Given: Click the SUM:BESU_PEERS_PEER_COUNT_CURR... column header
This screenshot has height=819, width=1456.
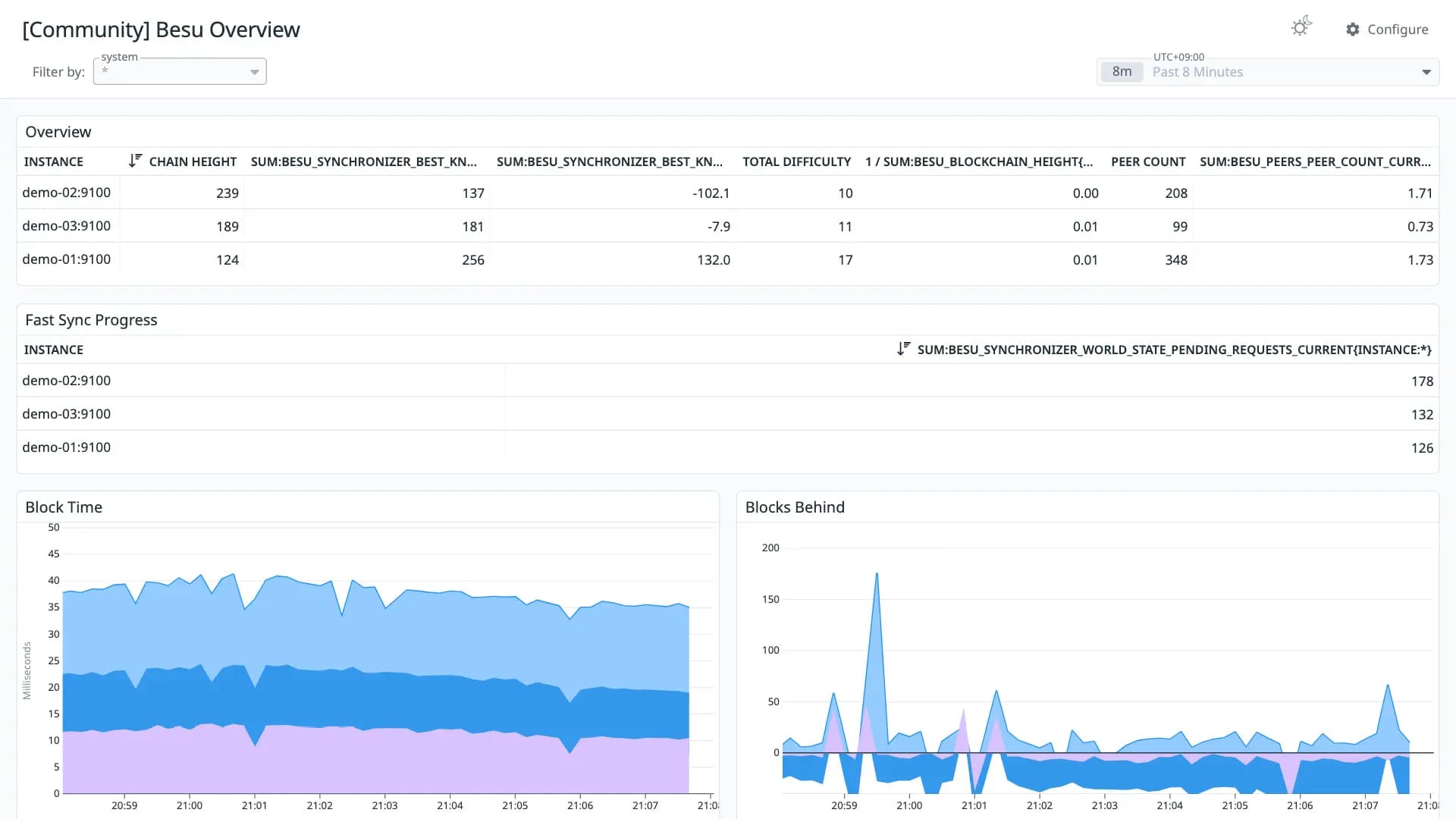Looking at the screenshot, I should pyautogui.click(x=1316, y=162).
